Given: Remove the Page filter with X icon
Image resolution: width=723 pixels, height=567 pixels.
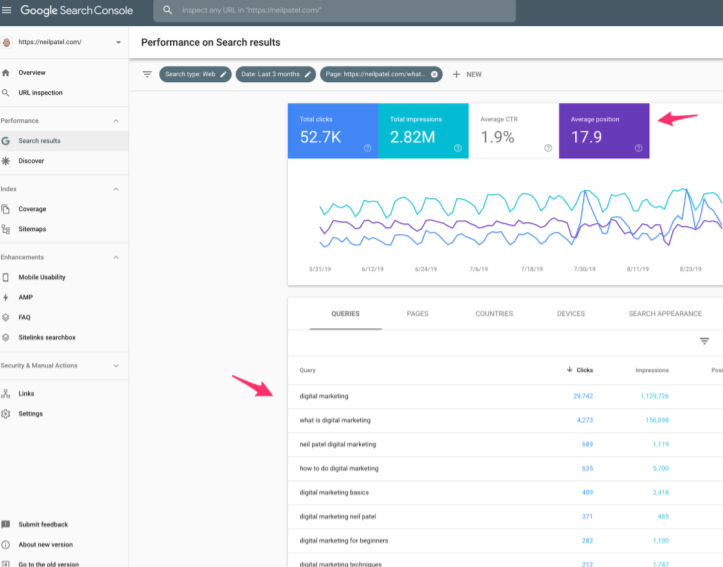Looking at the screenshot, I should 434,74.
